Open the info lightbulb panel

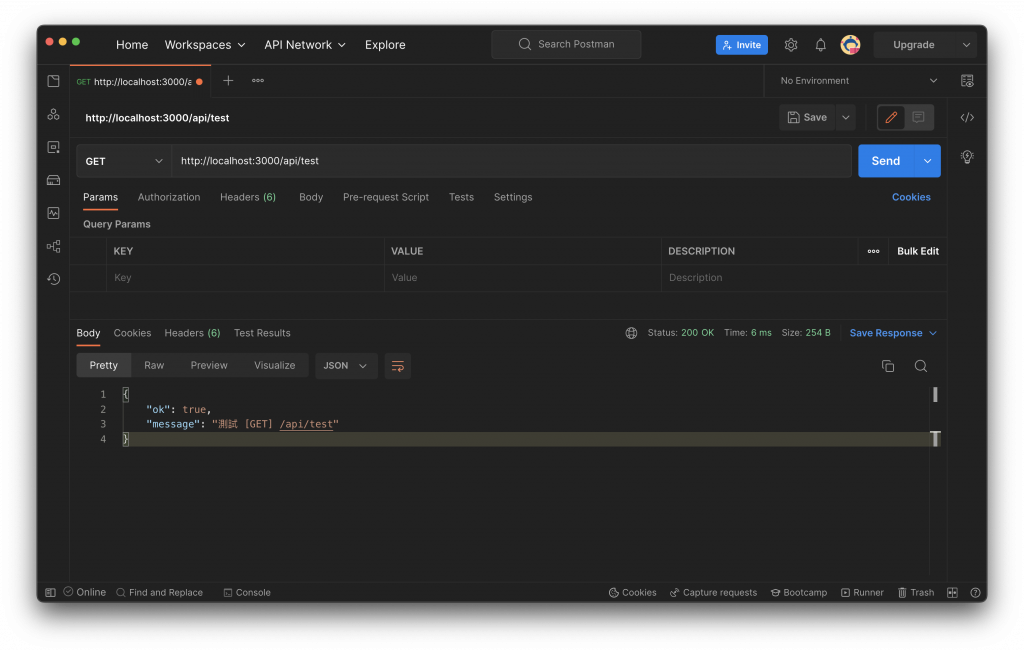point(967,157)
